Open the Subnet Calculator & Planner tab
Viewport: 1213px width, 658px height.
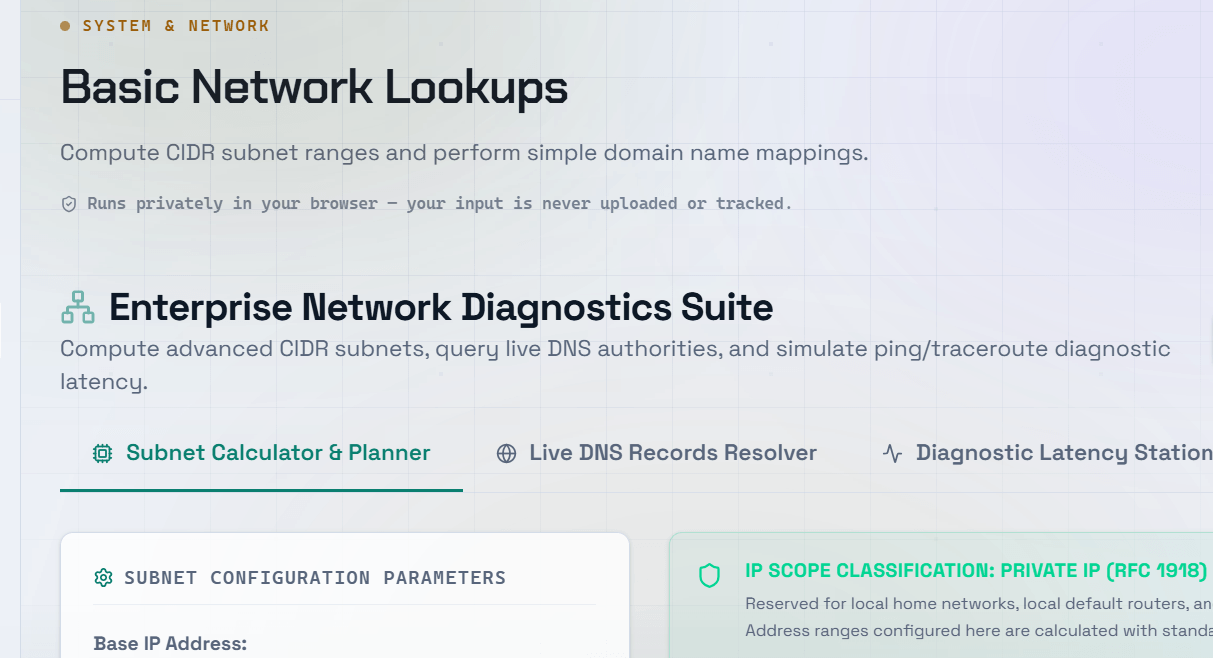click(261, 453)
